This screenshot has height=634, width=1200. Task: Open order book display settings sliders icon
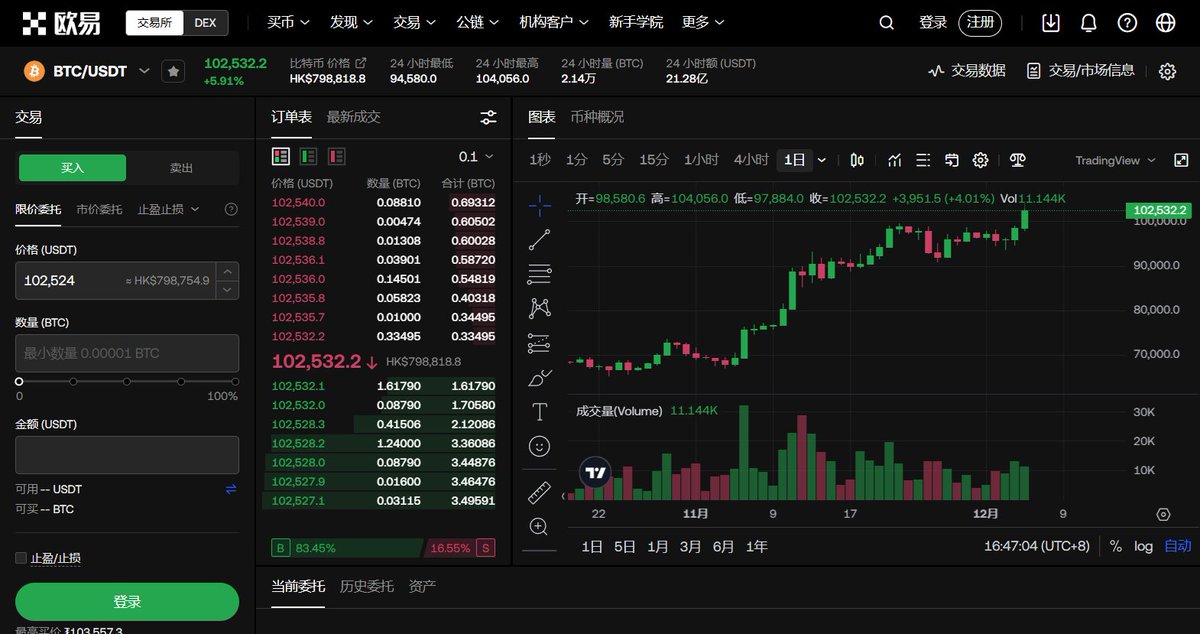click(488, 116)
